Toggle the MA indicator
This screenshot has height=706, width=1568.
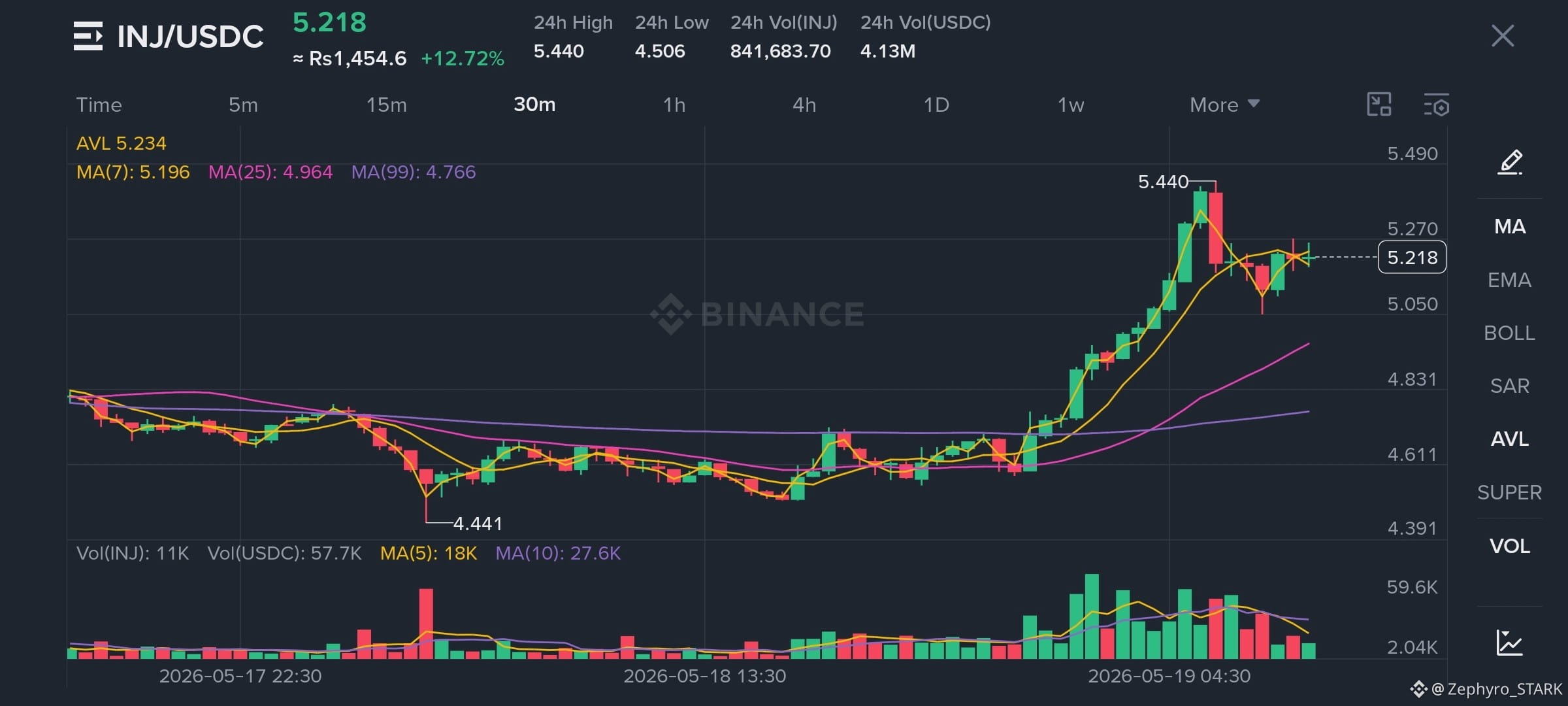pos(1510,227)
